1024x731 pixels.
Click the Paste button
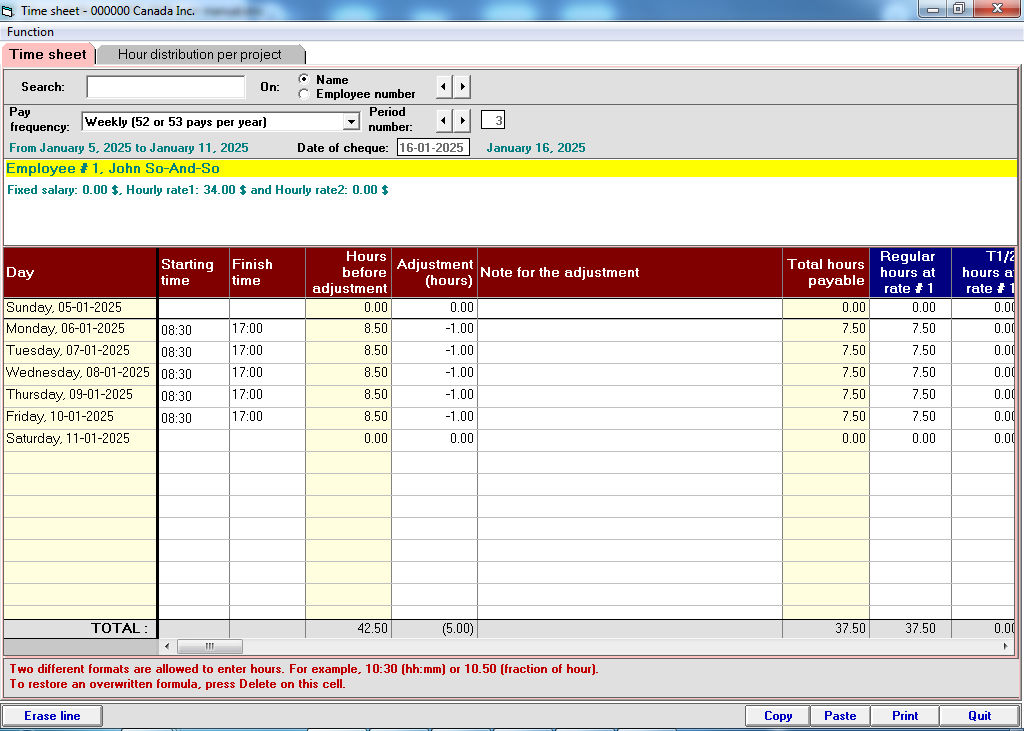pos(840,716)
